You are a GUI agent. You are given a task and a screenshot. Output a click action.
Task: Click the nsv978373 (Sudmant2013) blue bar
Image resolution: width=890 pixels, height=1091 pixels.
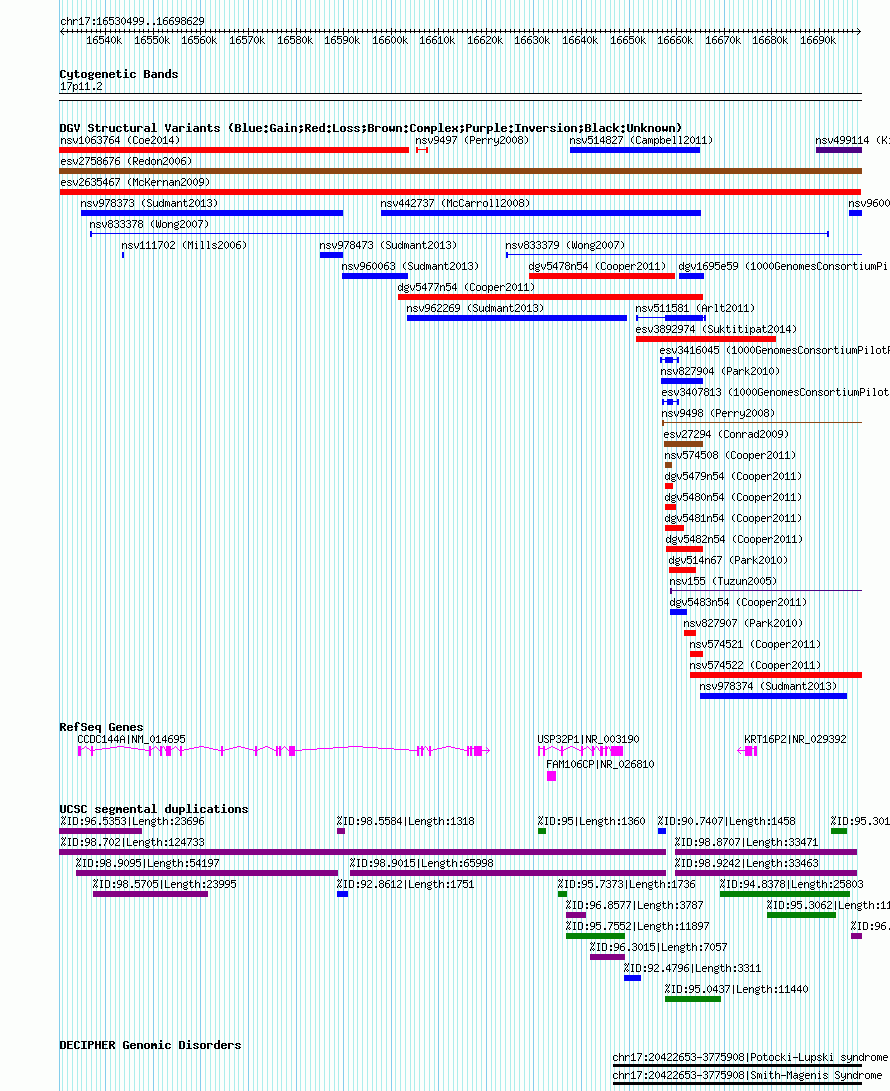pyautogui.click(x=212, y=213)
